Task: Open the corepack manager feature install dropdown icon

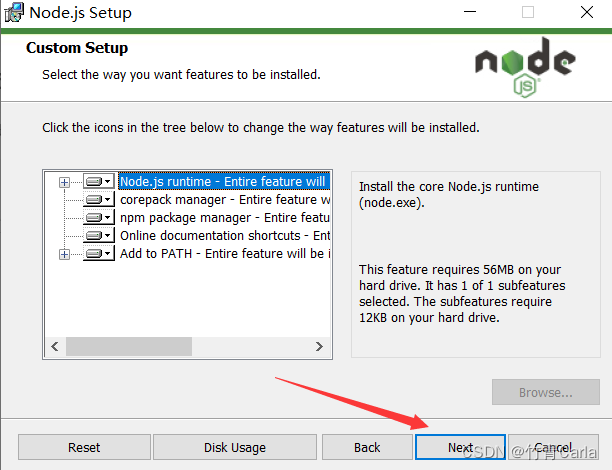Action: click(99, 199)
